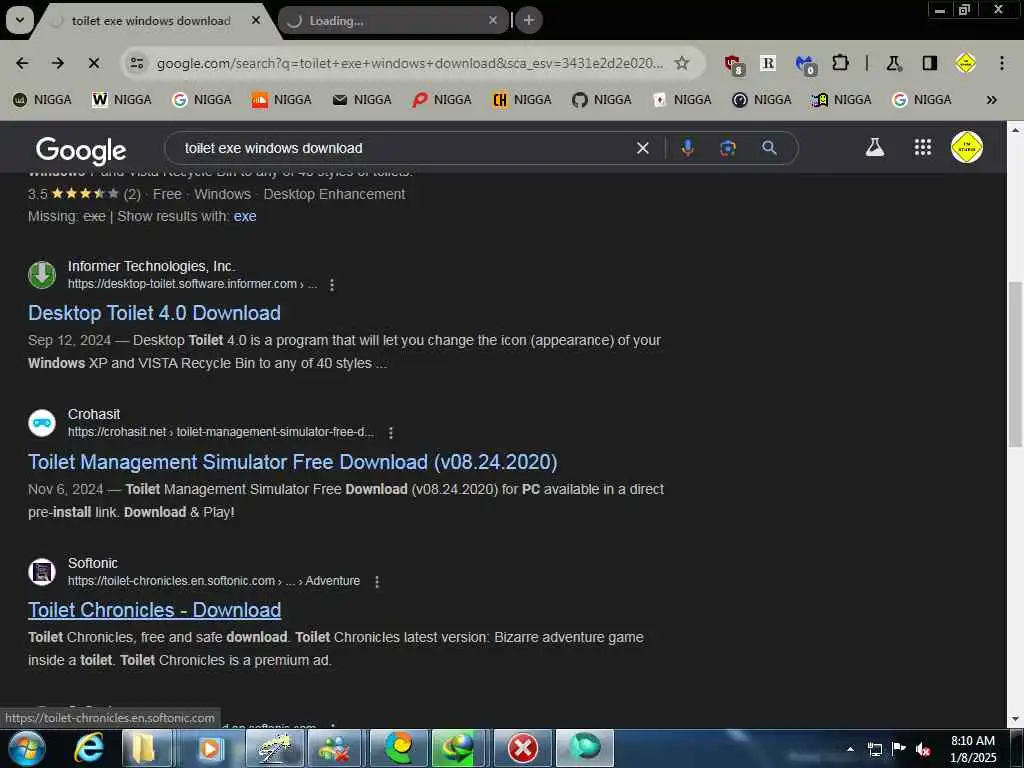The height and width of the screenshot is (768, 1024).
Task: Open more options for Crohasit result
Action: 391,432
